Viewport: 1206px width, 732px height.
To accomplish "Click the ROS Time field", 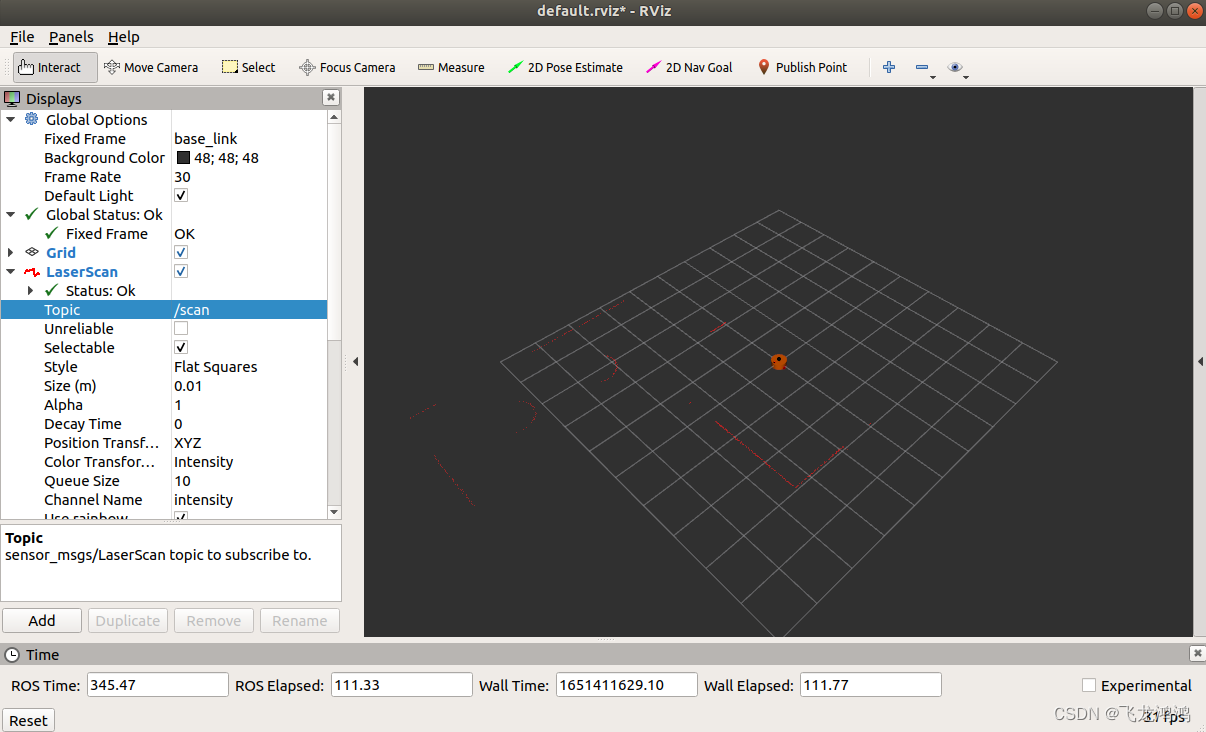I will 158,685.
